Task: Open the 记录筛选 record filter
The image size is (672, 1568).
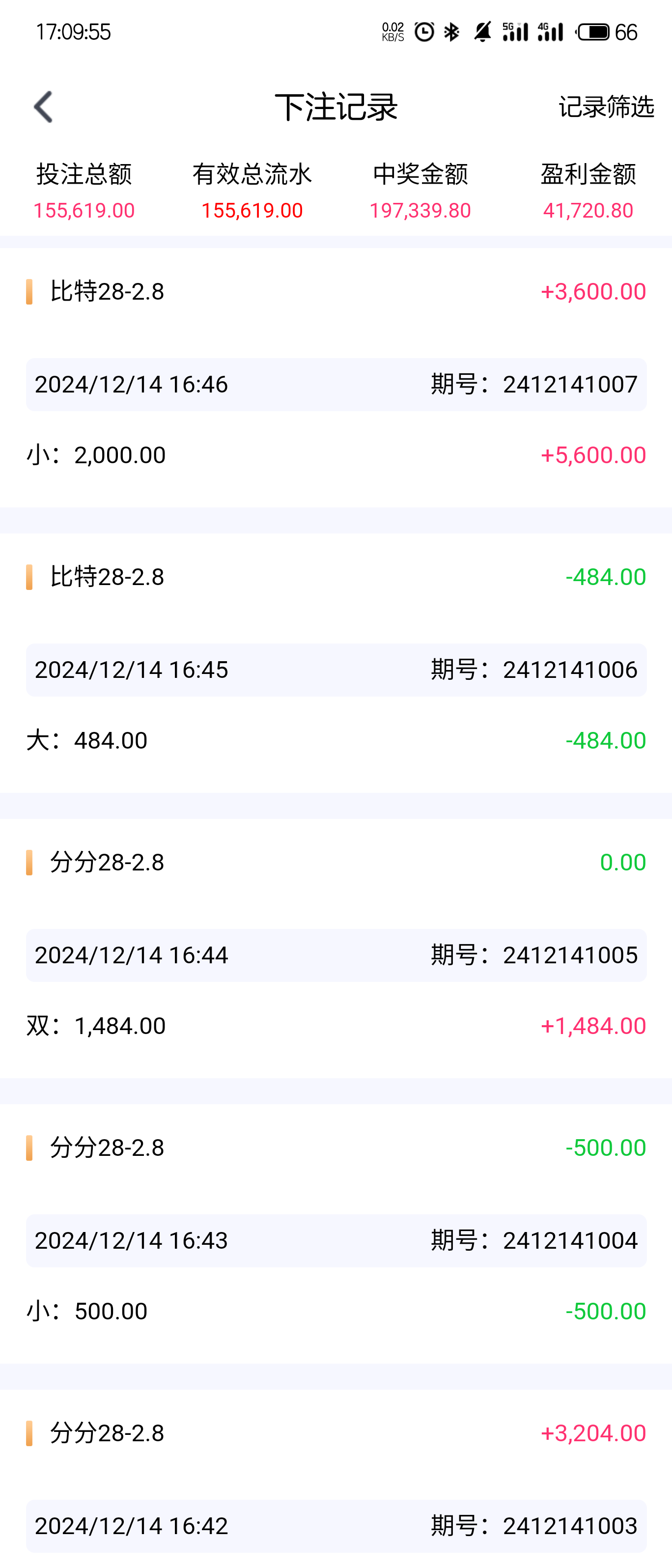Action: tap(606, 107)
